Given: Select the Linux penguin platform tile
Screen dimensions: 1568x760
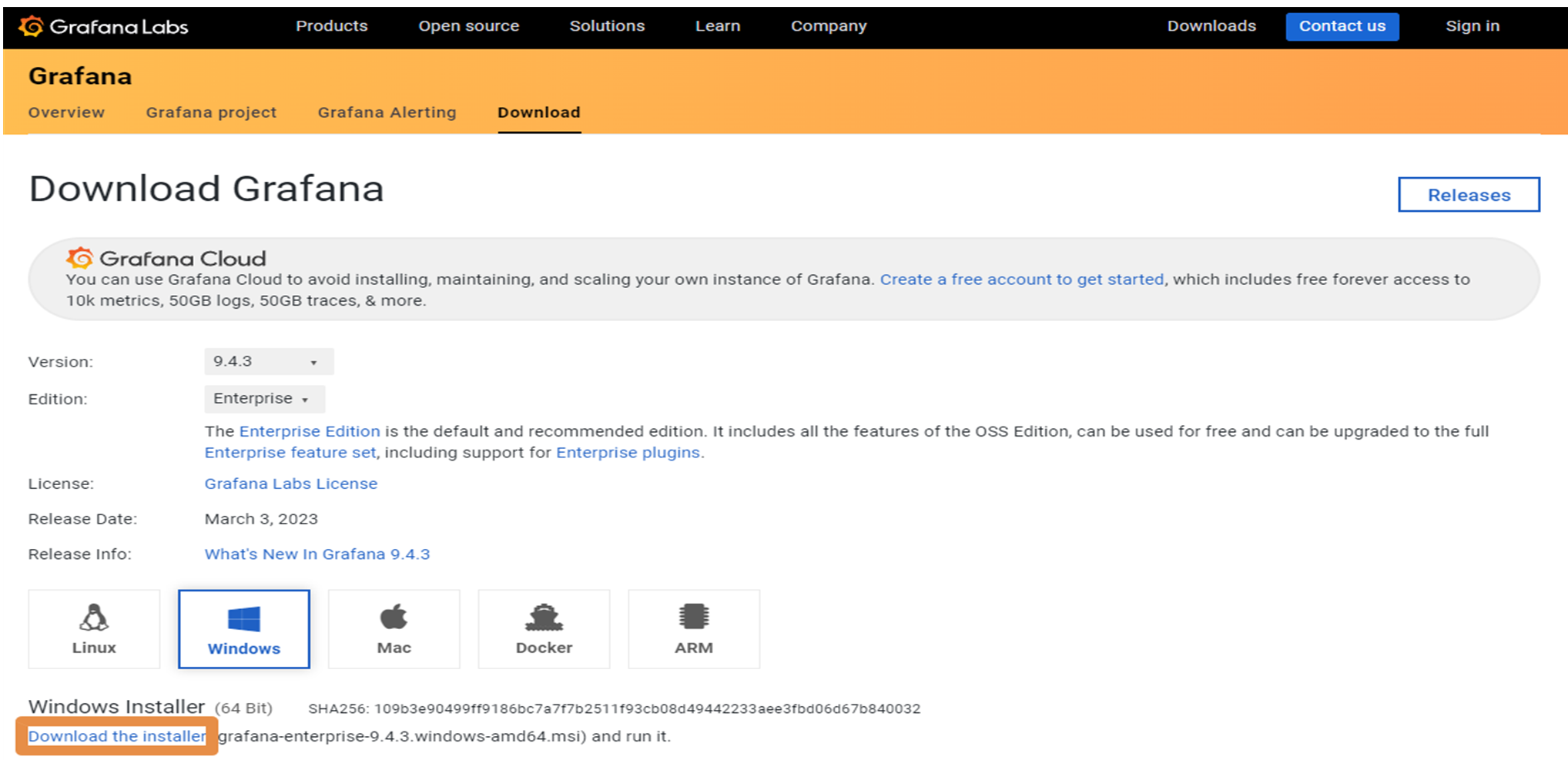Looking at the screenshot, I should point(94,629).
